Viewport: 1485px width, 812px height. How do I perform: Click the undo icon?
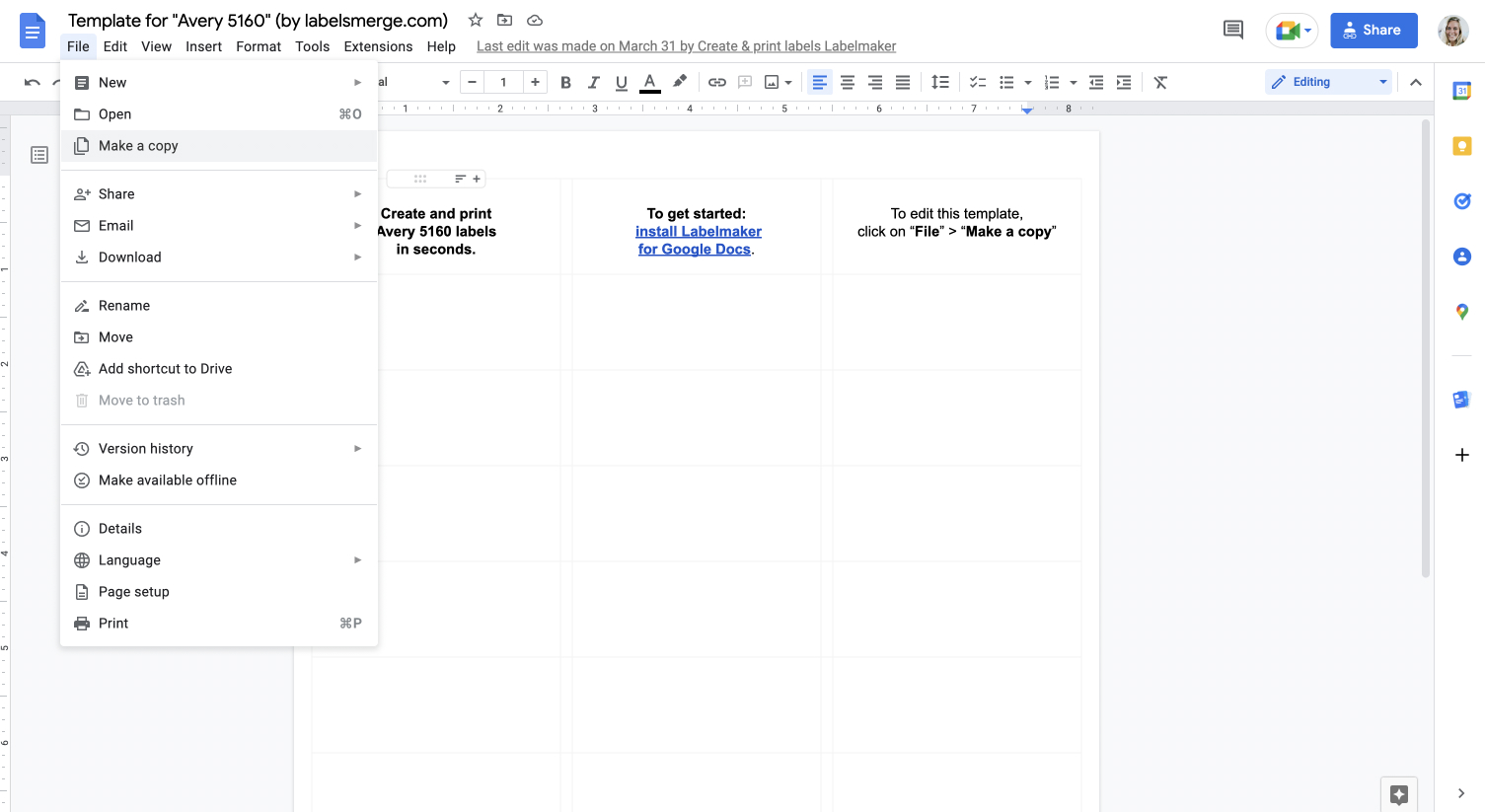click(x=33, y=83)
